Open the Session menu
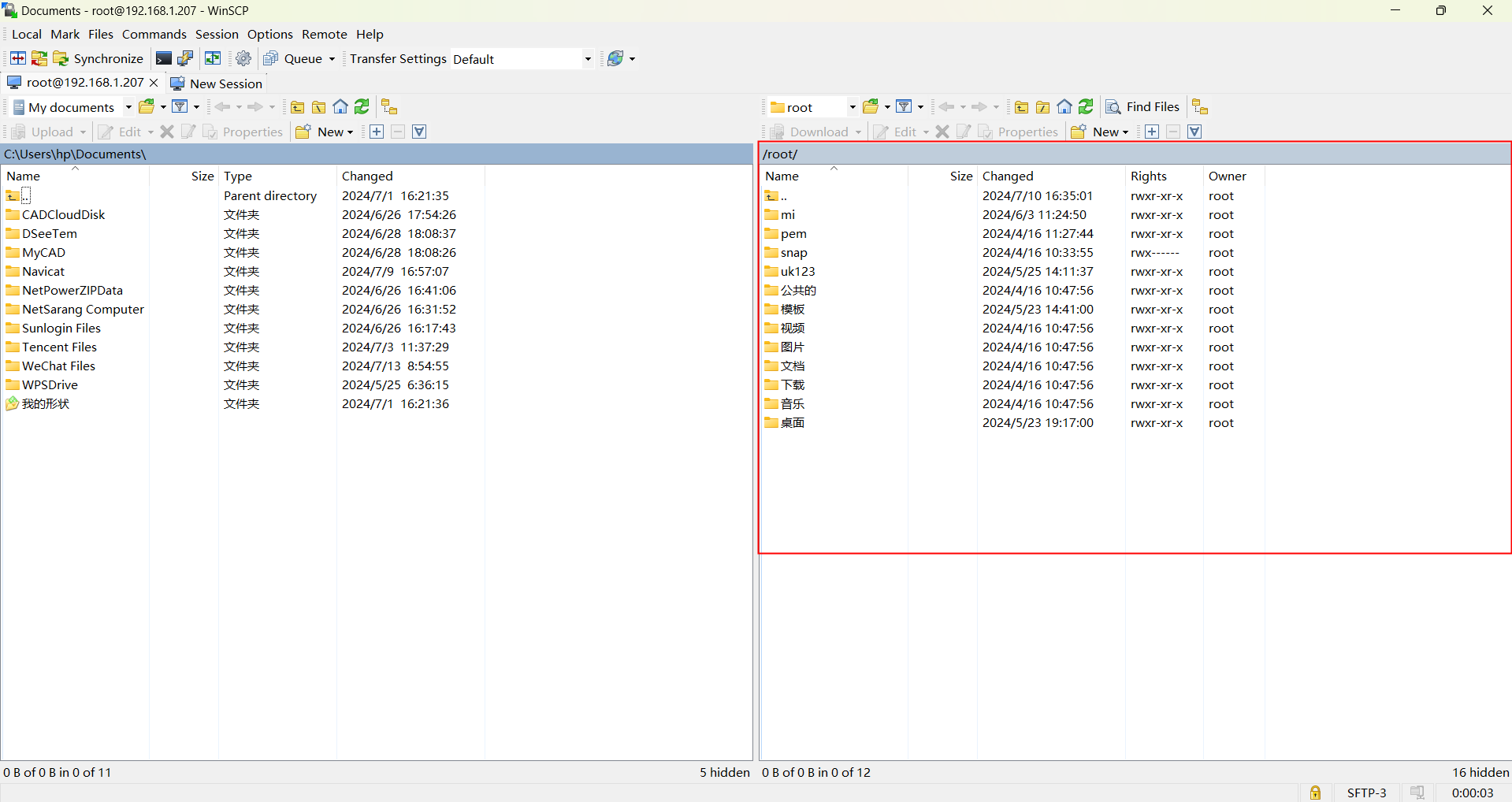 point(217,34)
